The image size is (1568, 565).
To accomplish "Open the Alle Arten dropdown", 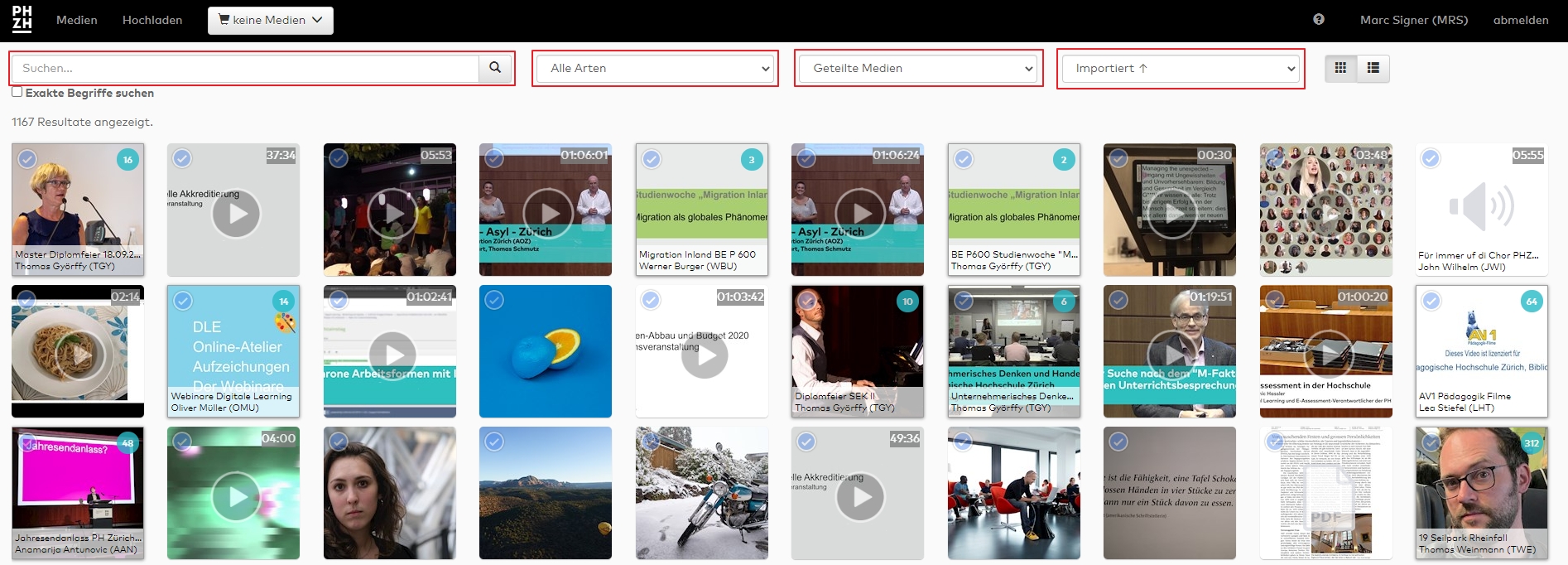I will coord(655,68).
